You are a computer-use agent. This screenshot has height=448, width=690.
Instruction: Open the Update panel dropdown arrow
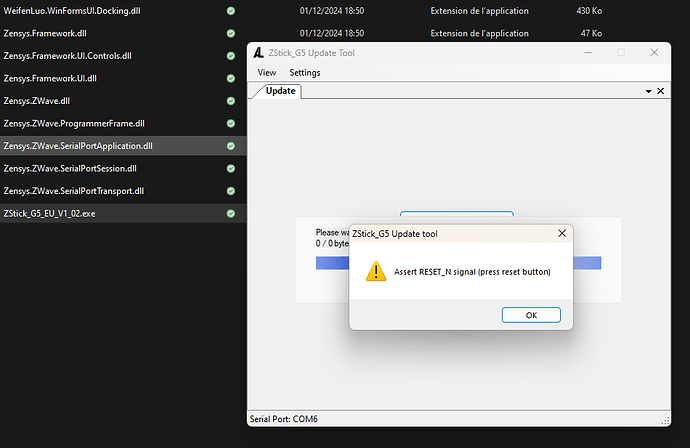[648, 91]
